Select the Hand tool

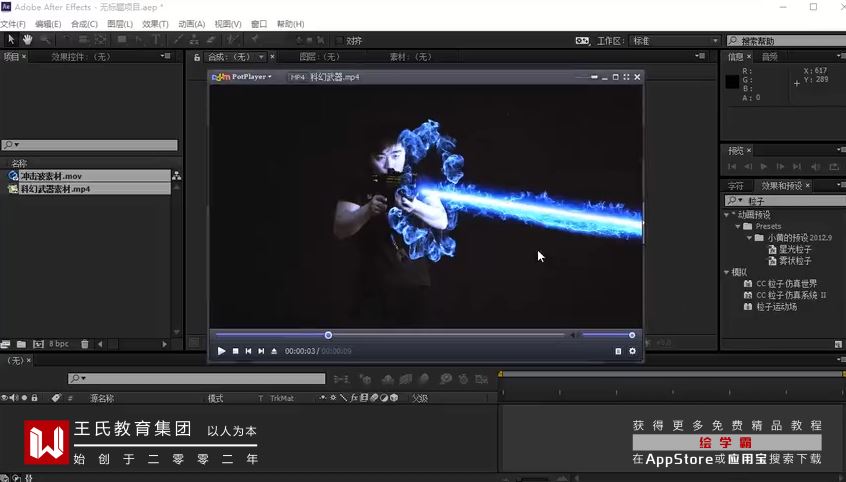(x=28, y=39)
